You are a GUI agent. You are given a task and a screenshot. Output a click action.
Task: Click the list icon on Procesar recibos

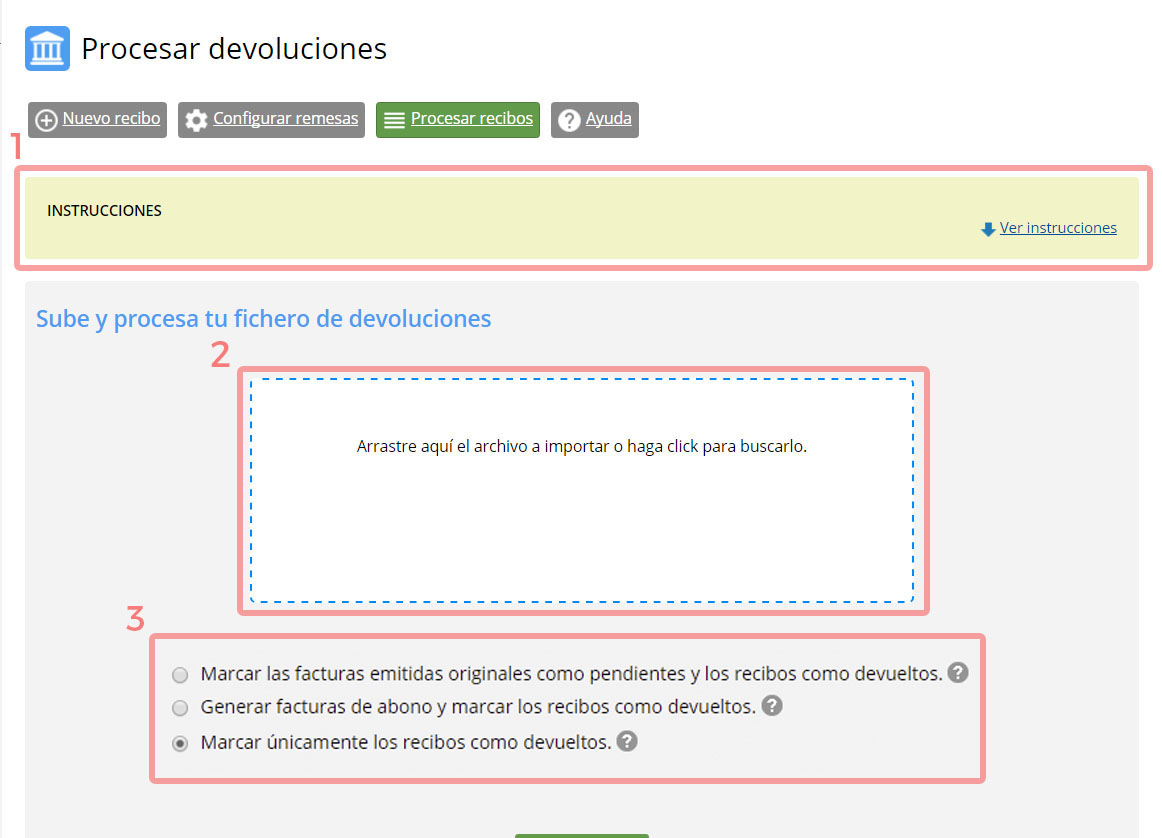tap(394, 120)
